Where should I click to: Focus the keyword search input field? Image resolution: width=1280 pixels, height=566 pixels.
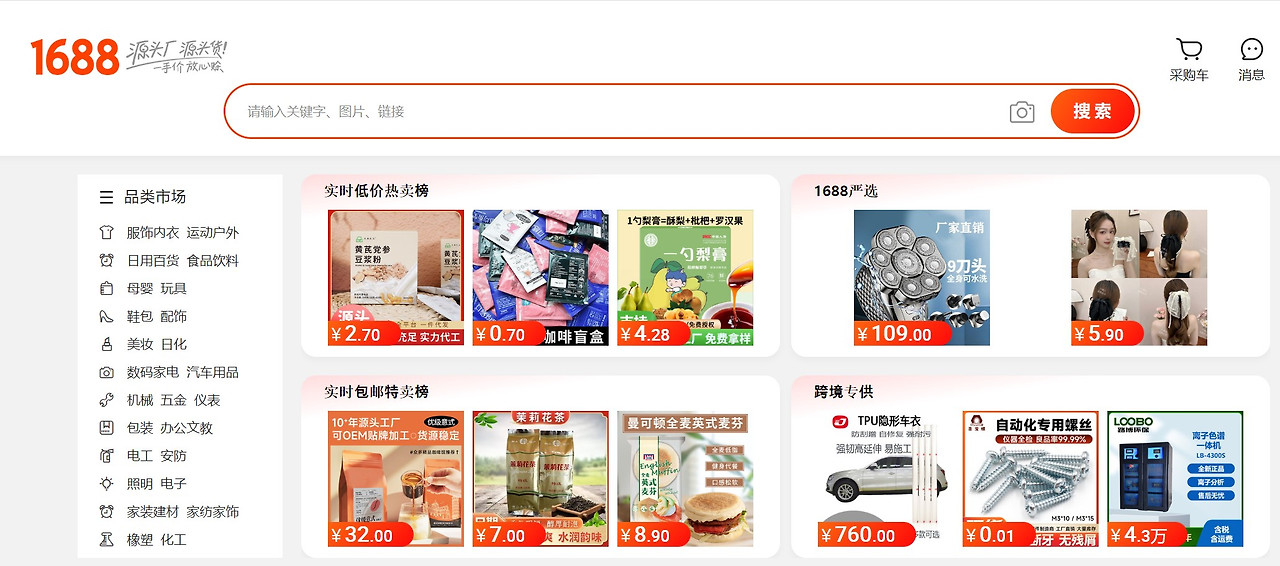coord(620,111)
